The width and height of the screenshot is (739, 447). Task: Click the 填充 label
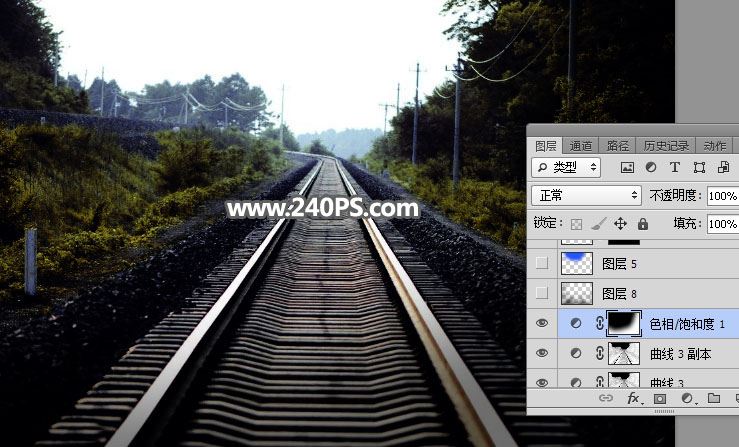pyautogui.click(x=687, y=224)
